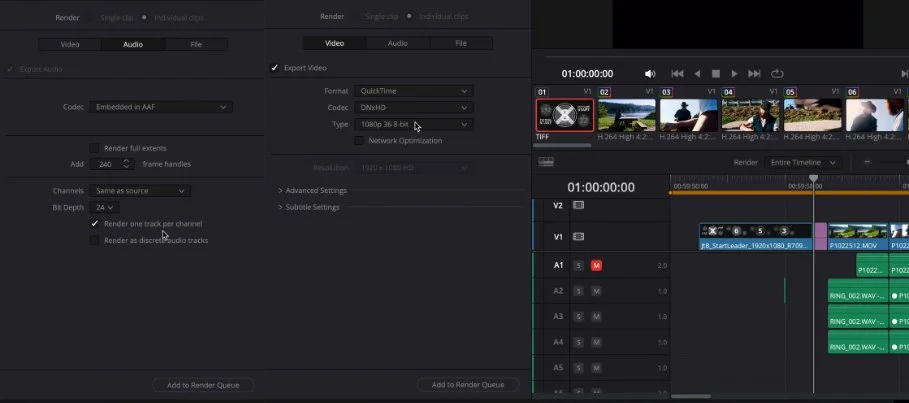Select RING_002.WAV clip on track A2

pyautogui.click(x=858, y=291)
